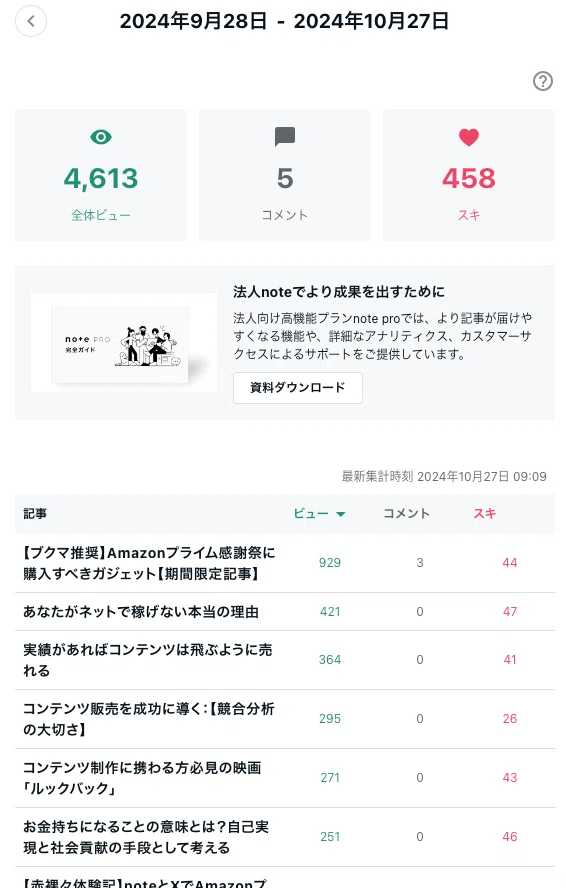Open the お金持ちになることの意味とは article

tap(146, 836)
